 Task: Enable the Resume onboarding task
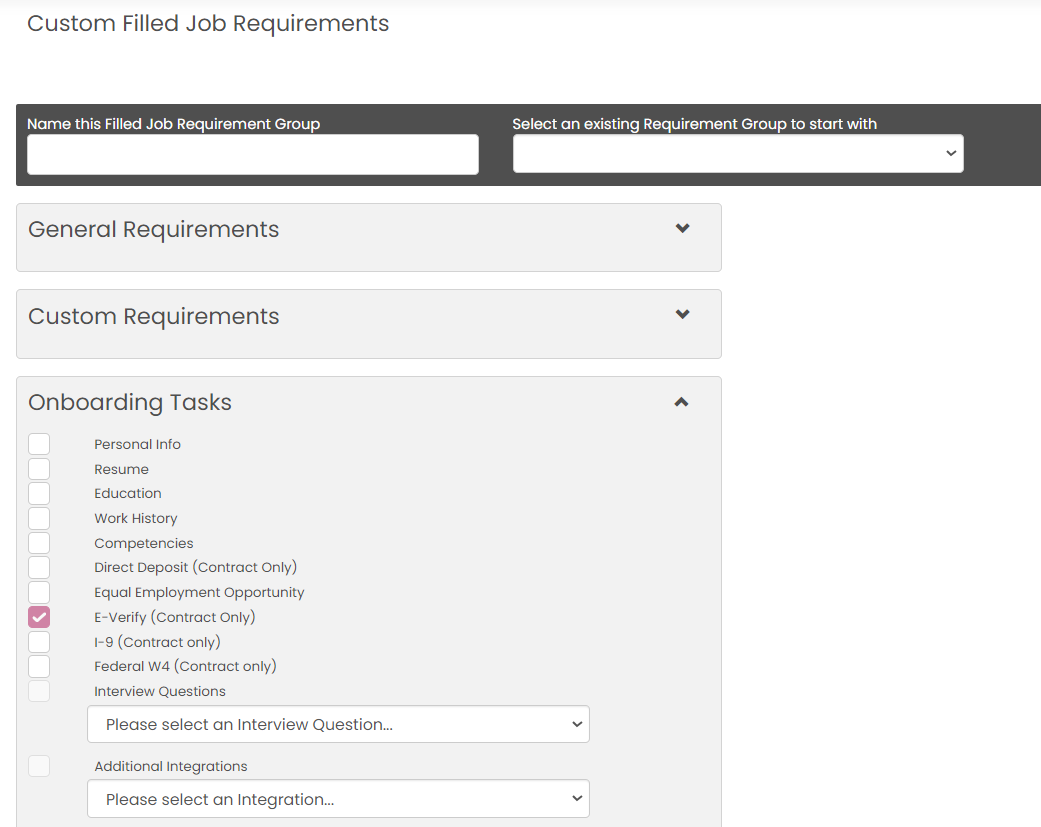pyautogui.click(x=39, y=469)
